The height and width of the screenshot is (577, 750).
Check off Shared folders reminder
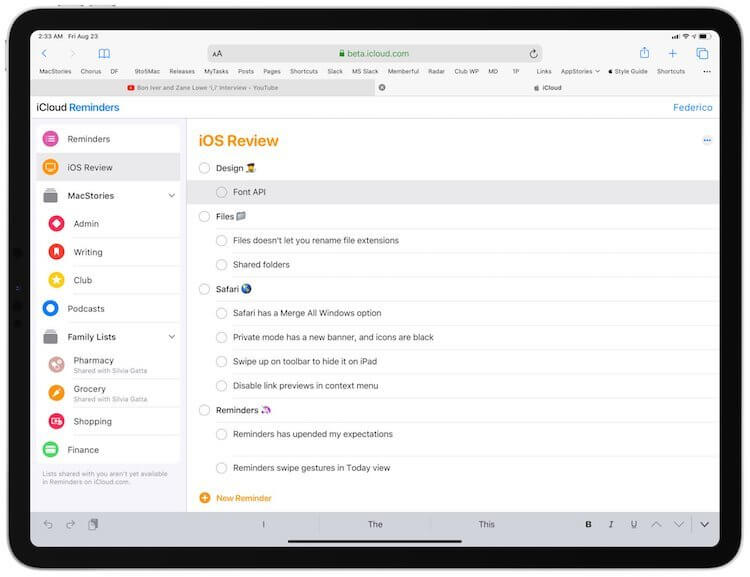pyautogui.click(x=221, y=265)
